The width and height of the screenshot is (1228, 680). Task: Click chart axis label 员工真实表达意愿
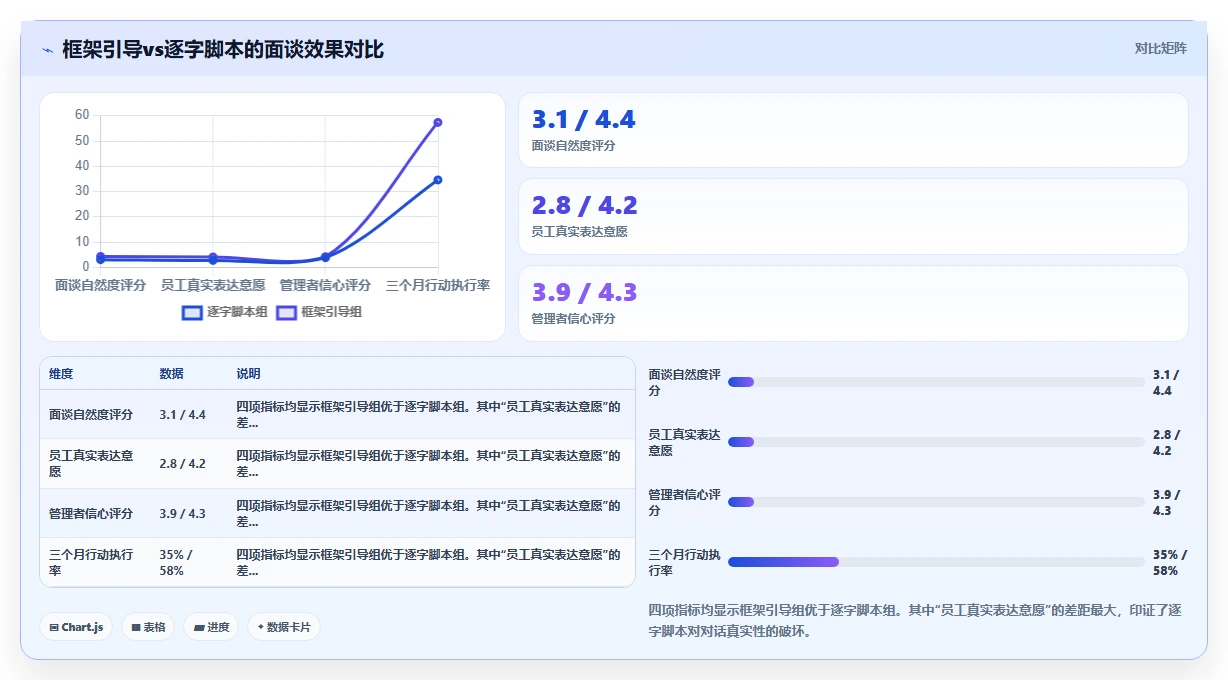(213, 285)
